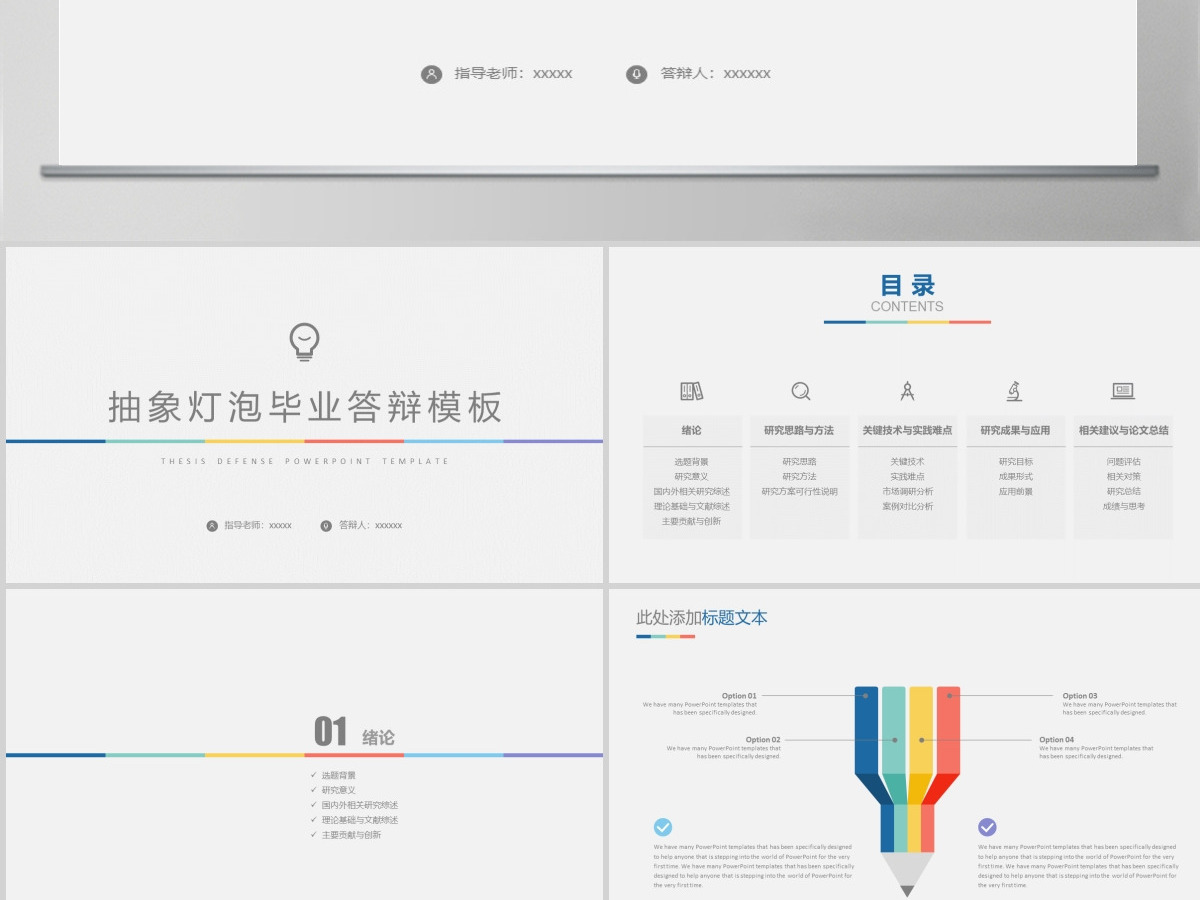Click the large 01 section number
Image resolution: width=1200 pixels, height=900 pixels.
pos(330,732)
